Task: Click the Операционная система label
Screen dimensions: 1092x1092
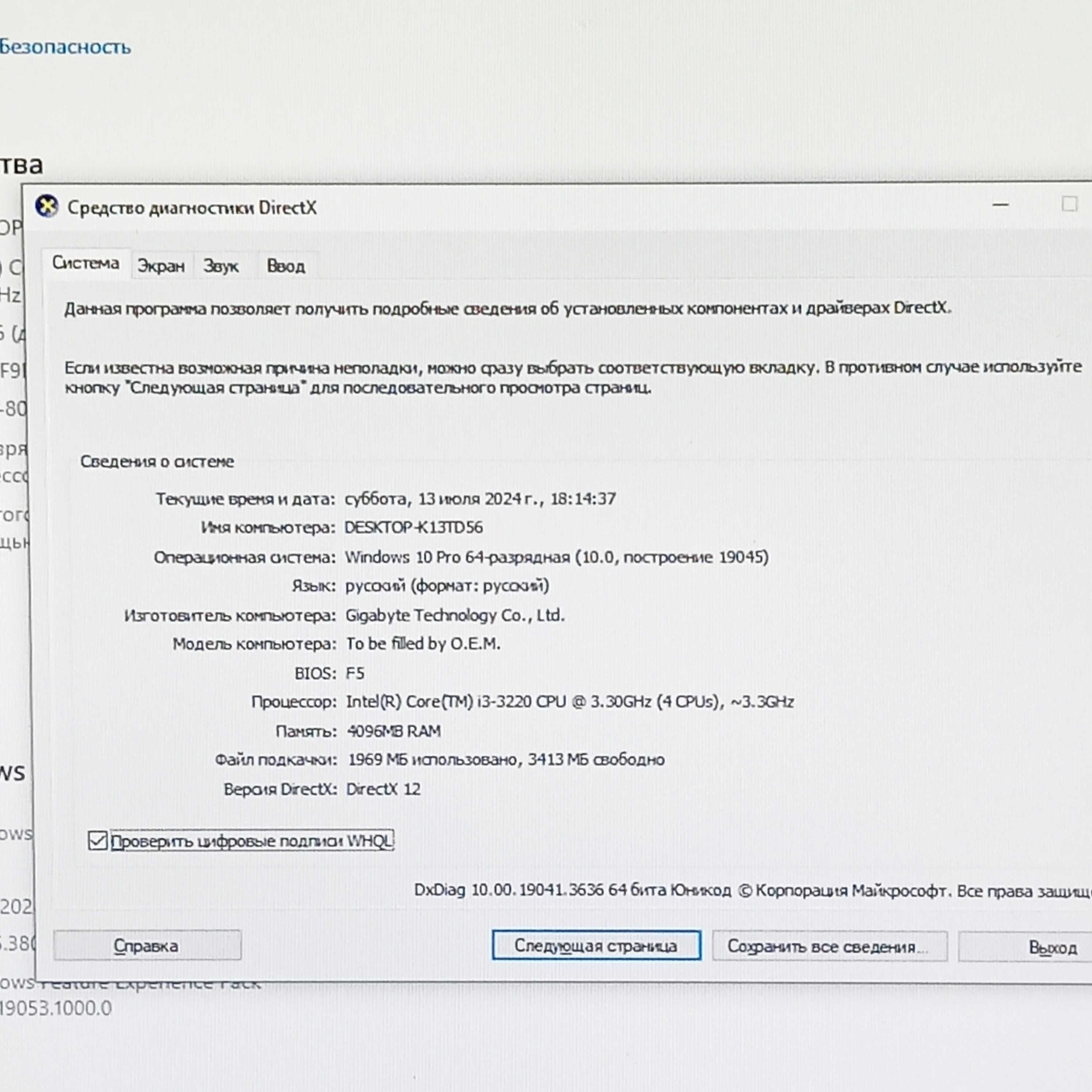Action: [x=245, y=557]
